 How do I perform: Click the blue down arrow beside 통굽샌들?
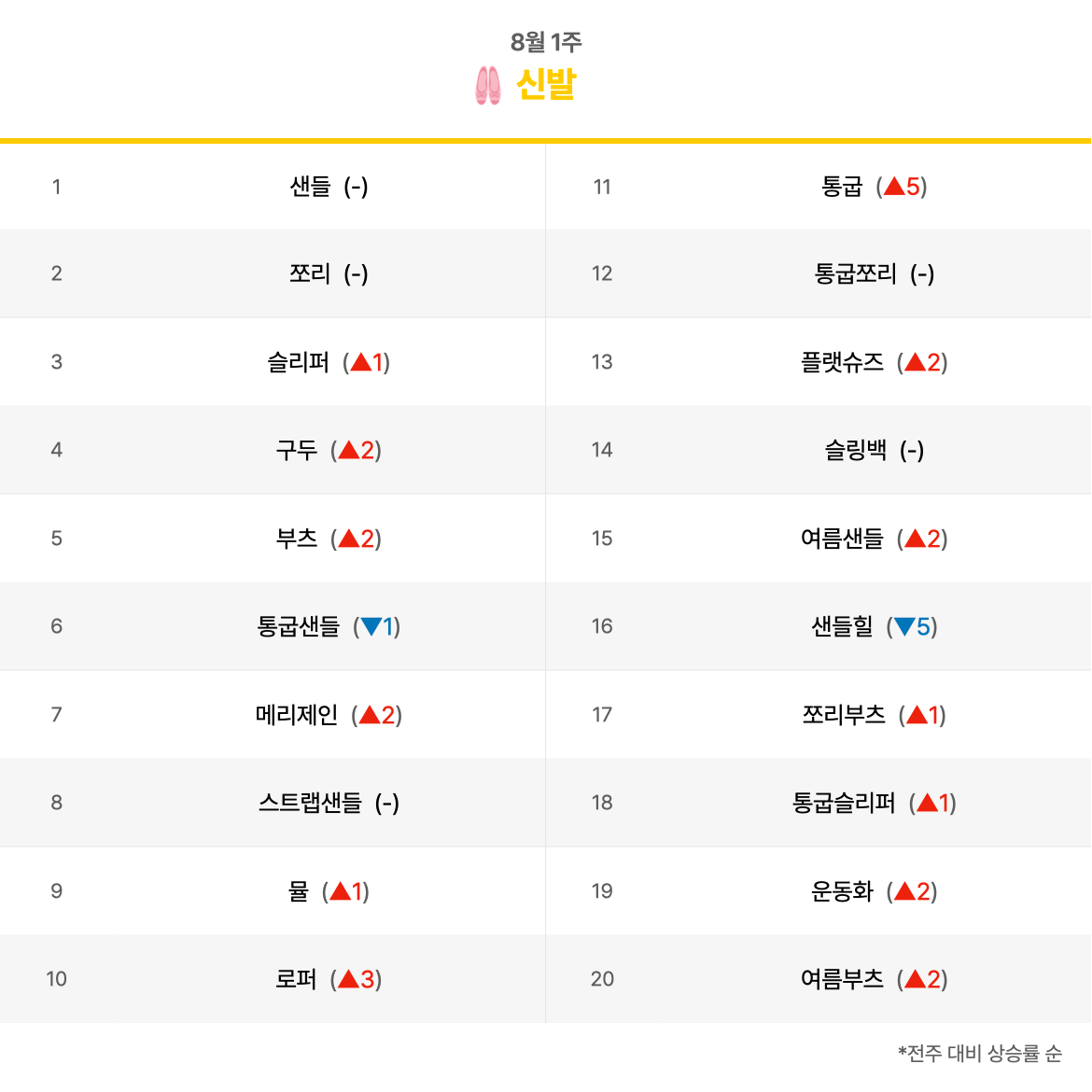point(371,626)
